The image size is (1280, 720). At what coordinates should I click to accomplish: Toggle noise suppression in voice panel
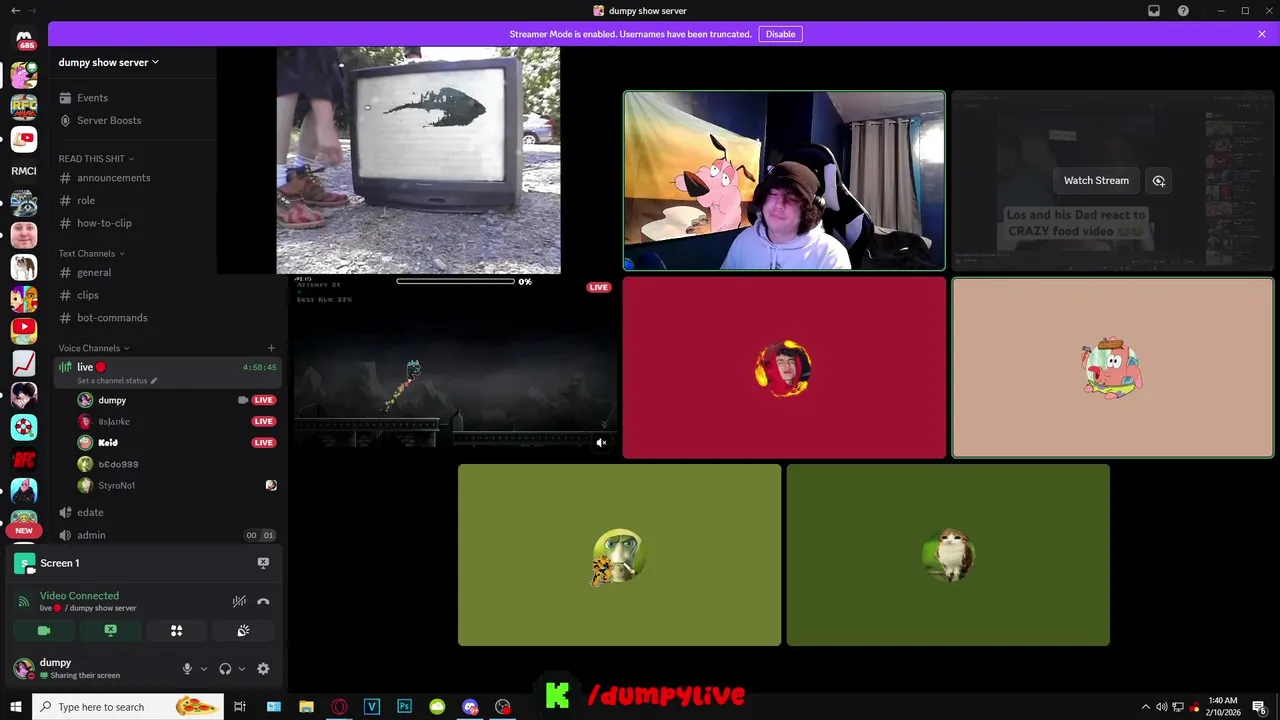[239, 601]
